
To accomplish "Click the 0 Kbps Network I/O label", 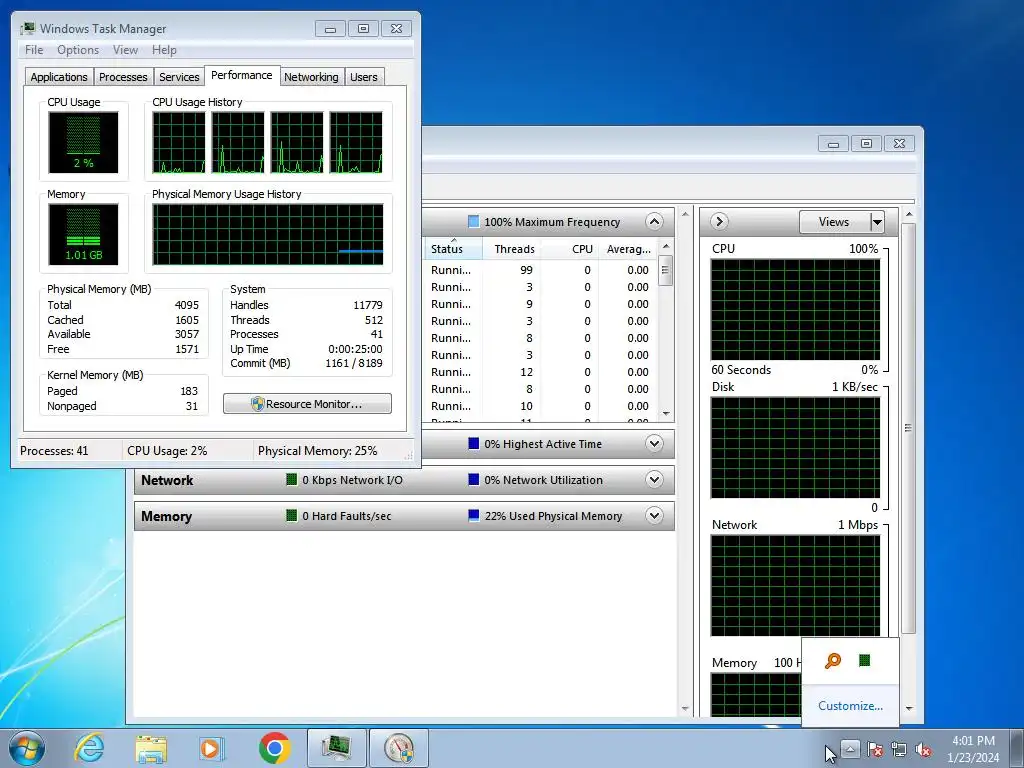I will coord(352,480).
